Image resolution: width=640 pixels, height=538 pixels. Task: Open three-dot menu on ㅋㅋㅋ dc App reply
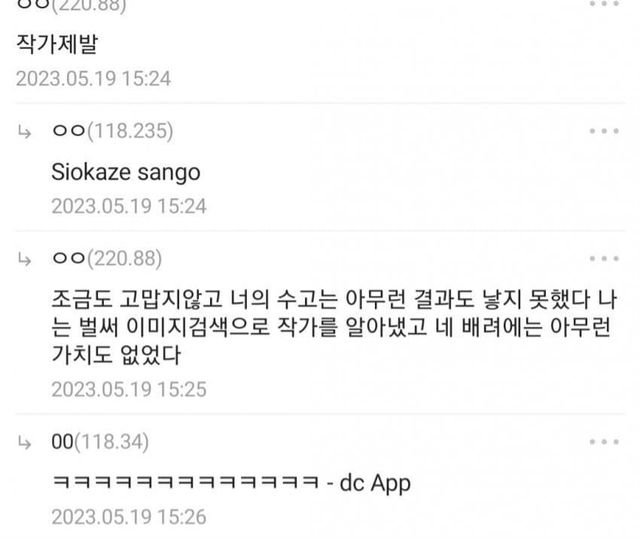click(x=604, y=442)
